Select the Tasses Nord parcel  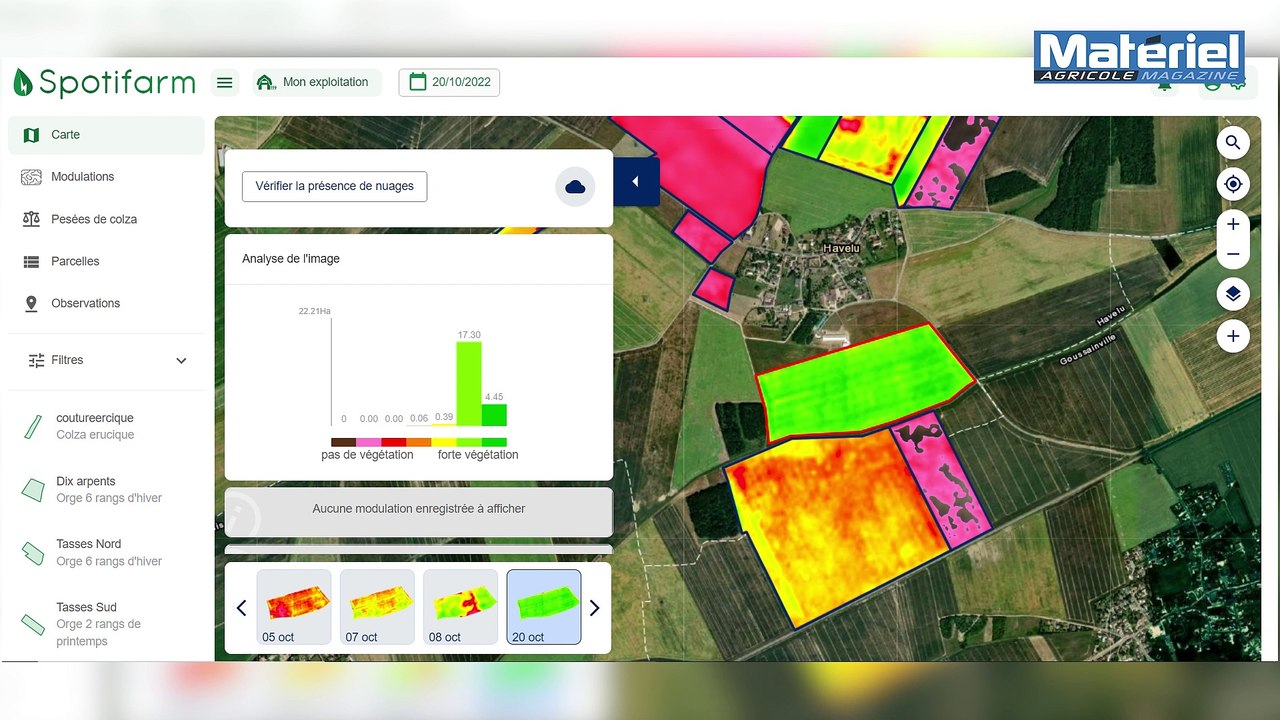coord(106,552)
